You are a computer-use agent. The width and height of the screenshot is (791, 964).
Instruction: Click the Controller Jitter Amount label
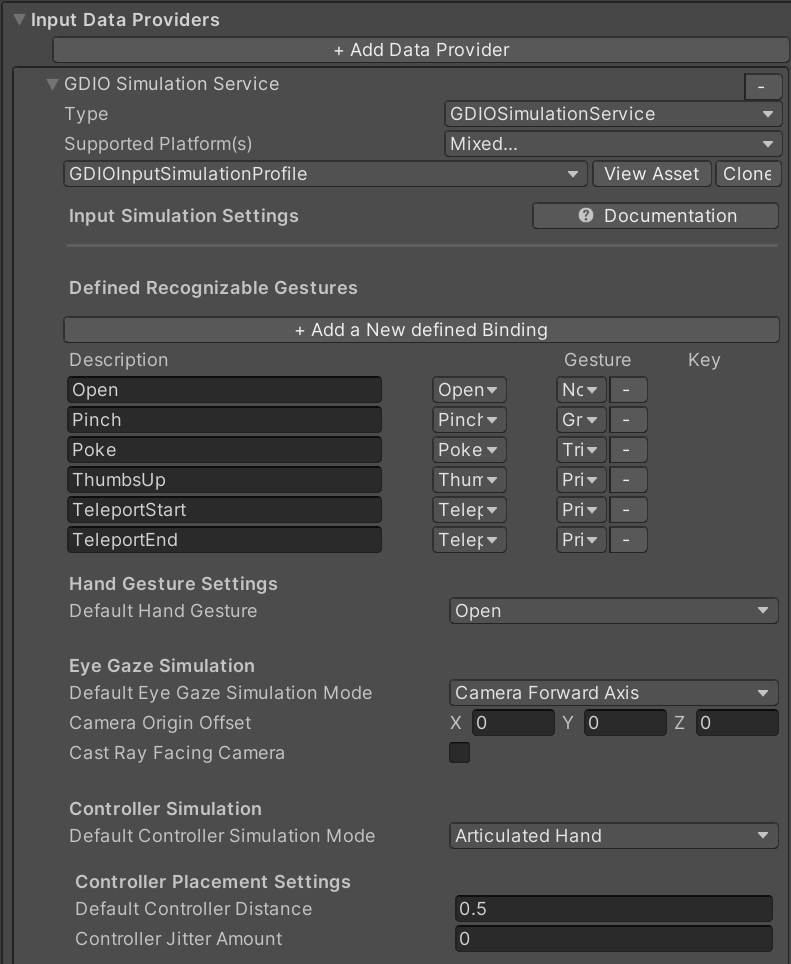coord(178,939)
